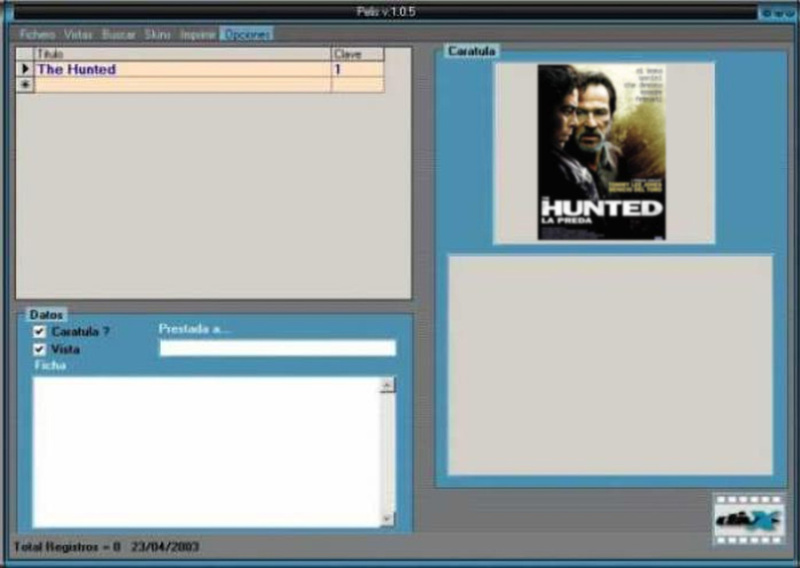Click the Hunted movie poster image
The image size is (800, 568).
click(602, 152)
